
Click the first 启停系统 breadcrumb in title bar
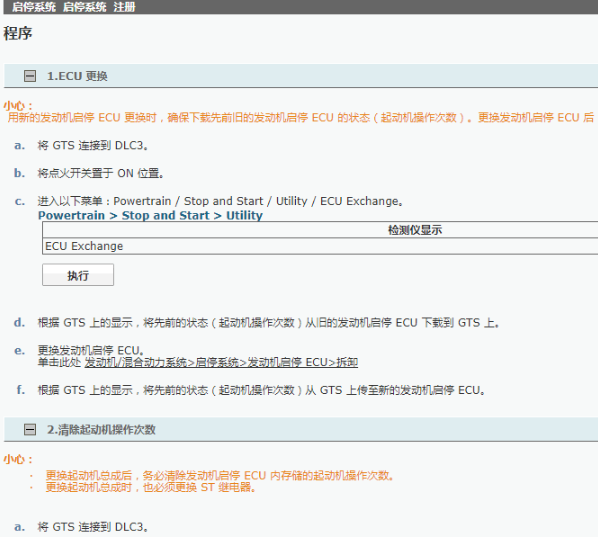34,7
